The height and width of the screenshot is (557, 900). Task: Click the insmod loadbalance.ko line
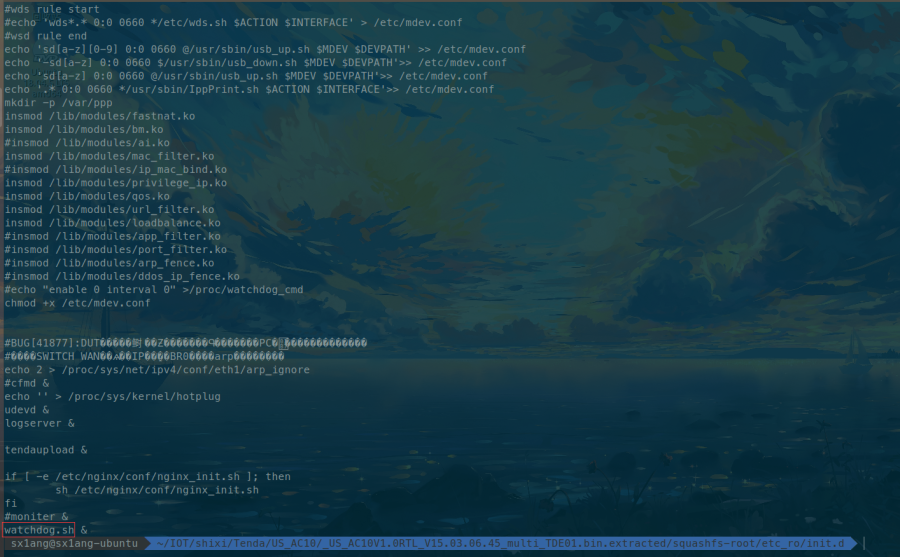109,223
